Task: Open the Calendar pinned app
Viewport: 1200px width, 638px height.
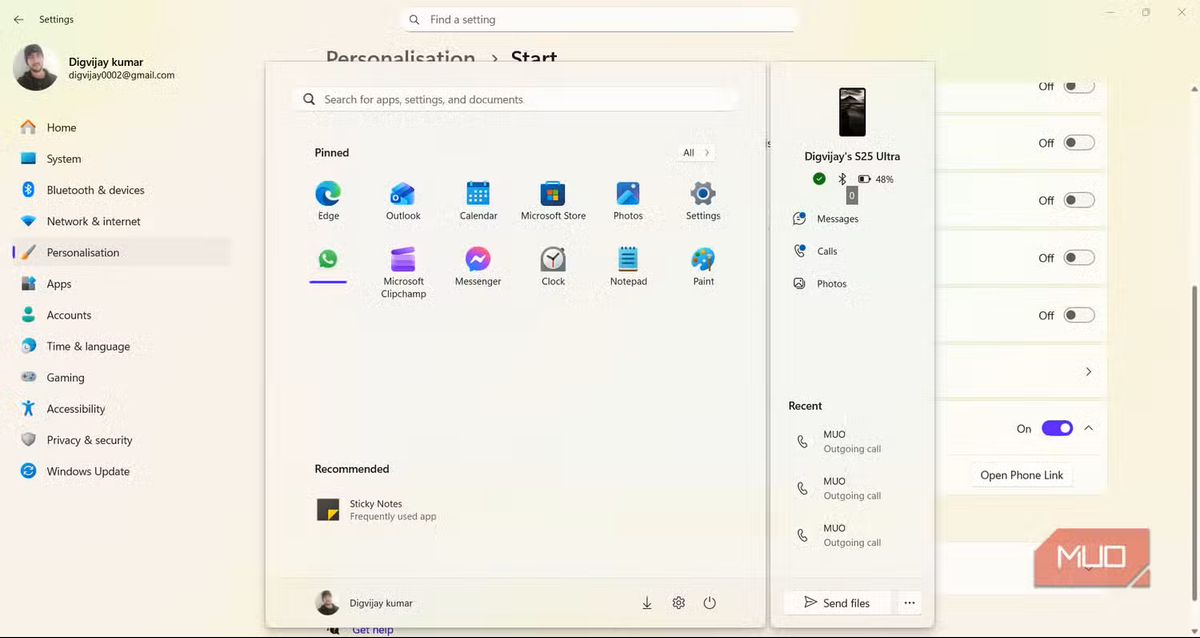Action: [x=478, y=200]
